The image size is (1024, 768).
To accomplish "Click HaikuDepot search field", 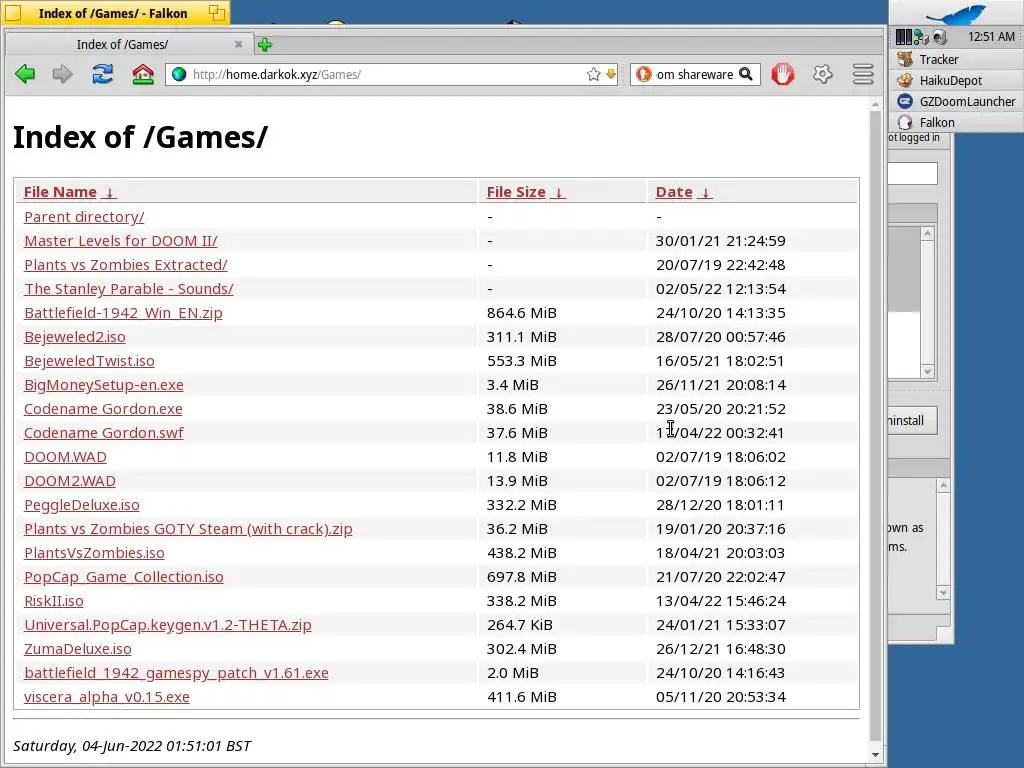I will [x=912, y=174].
